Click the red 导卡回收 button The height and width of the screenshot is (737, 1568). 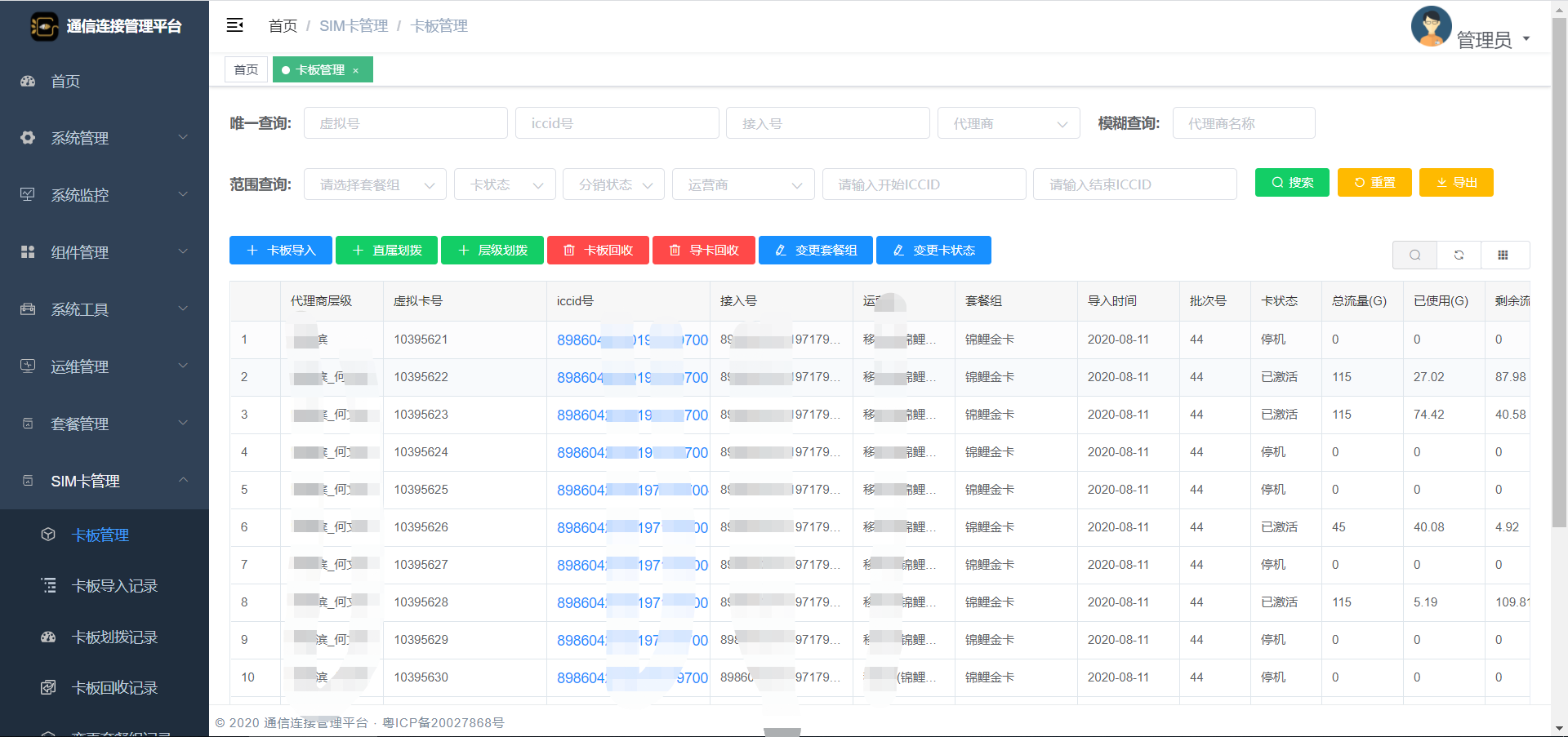704,250
